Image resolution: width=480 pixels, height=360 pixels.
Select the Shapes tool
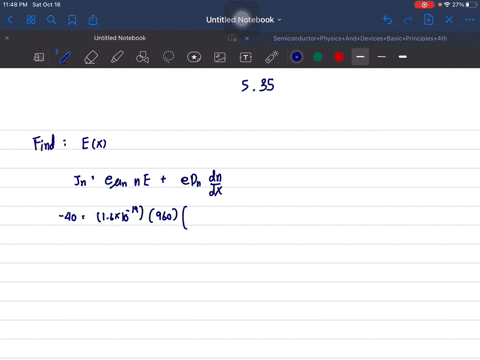(x=142, y=57)
